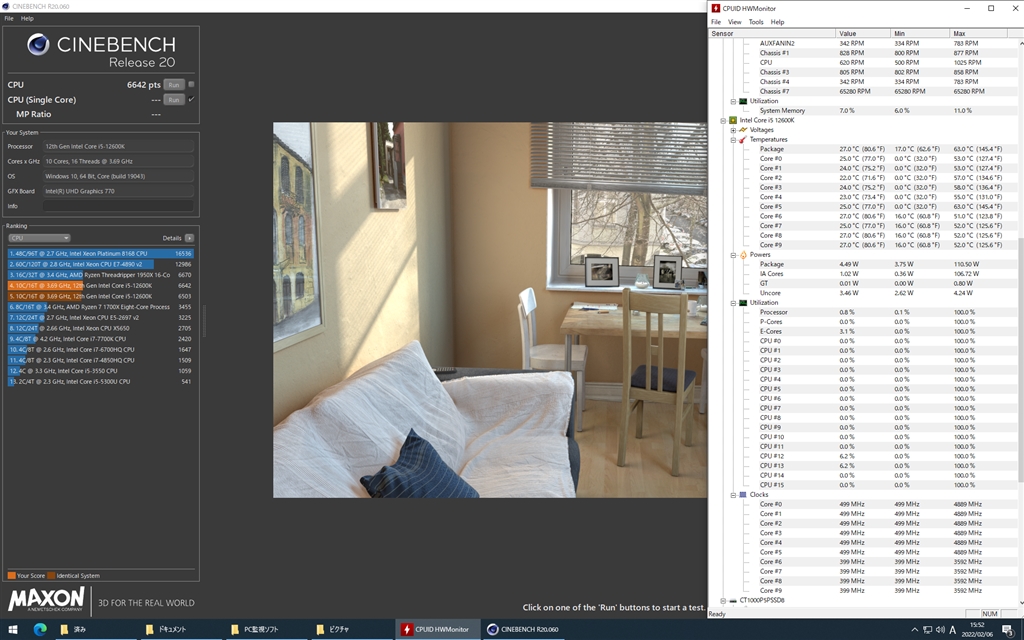Show hidden system tray icons
Screen dimensions: 1024x640
[x=914, y=630]
